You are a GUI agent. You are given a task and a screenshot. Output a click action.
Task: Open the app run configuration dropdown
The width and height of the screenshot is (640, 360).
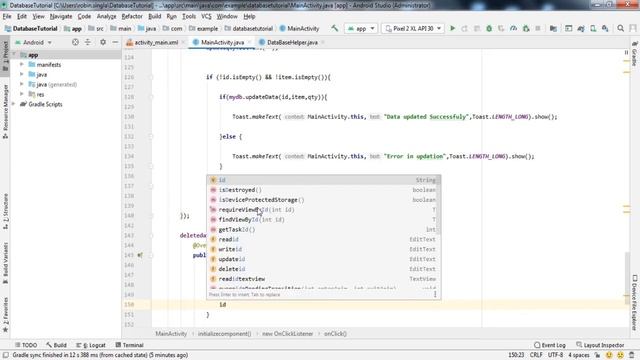(361, 29)
